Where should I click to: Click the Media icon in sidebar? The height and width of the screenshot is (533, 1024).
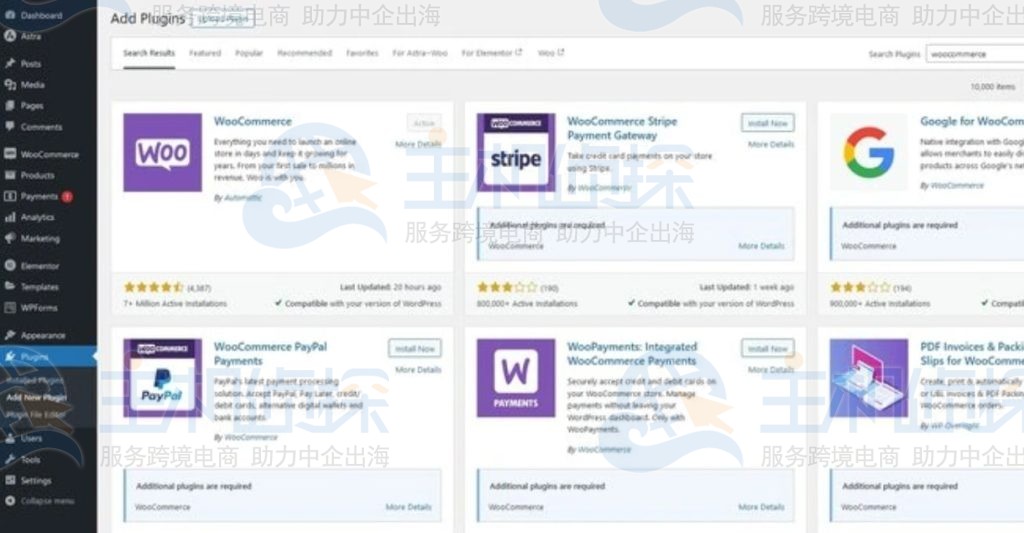[10, 84]
